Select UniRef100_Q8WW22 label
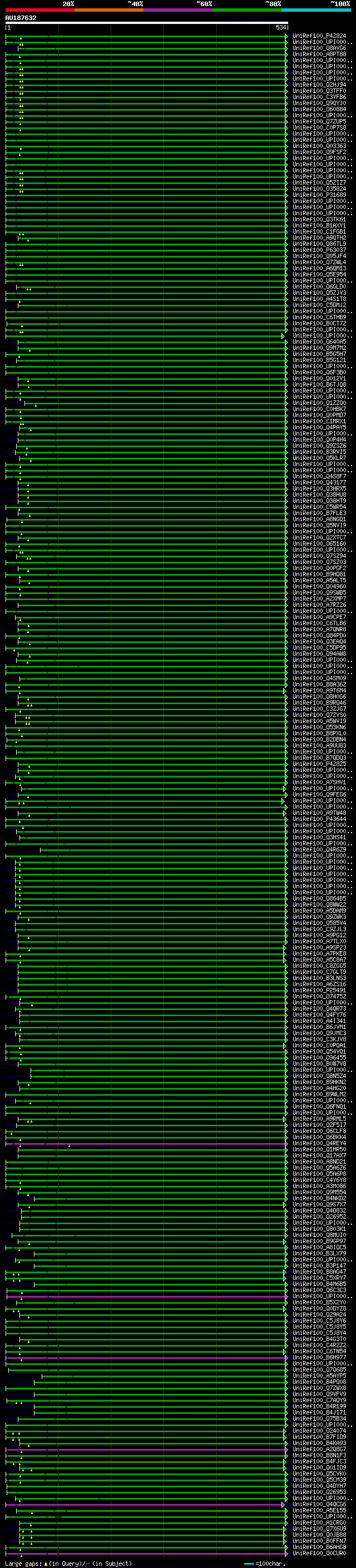Viewport: 356px width, 1568px height. [x=319, y=904]
